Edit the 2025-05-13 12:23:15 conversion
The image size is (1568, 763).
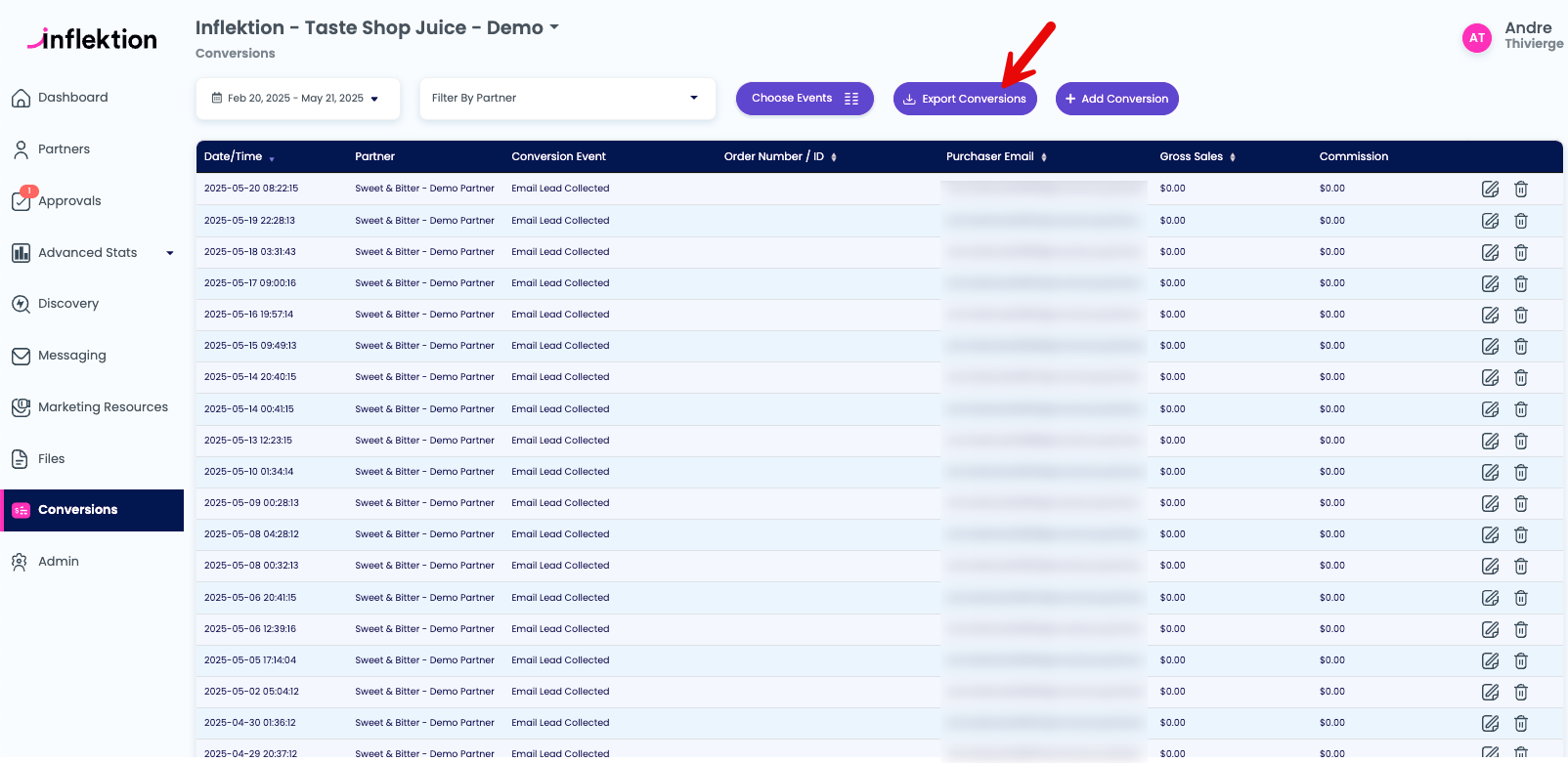(x=1490, y=441)
